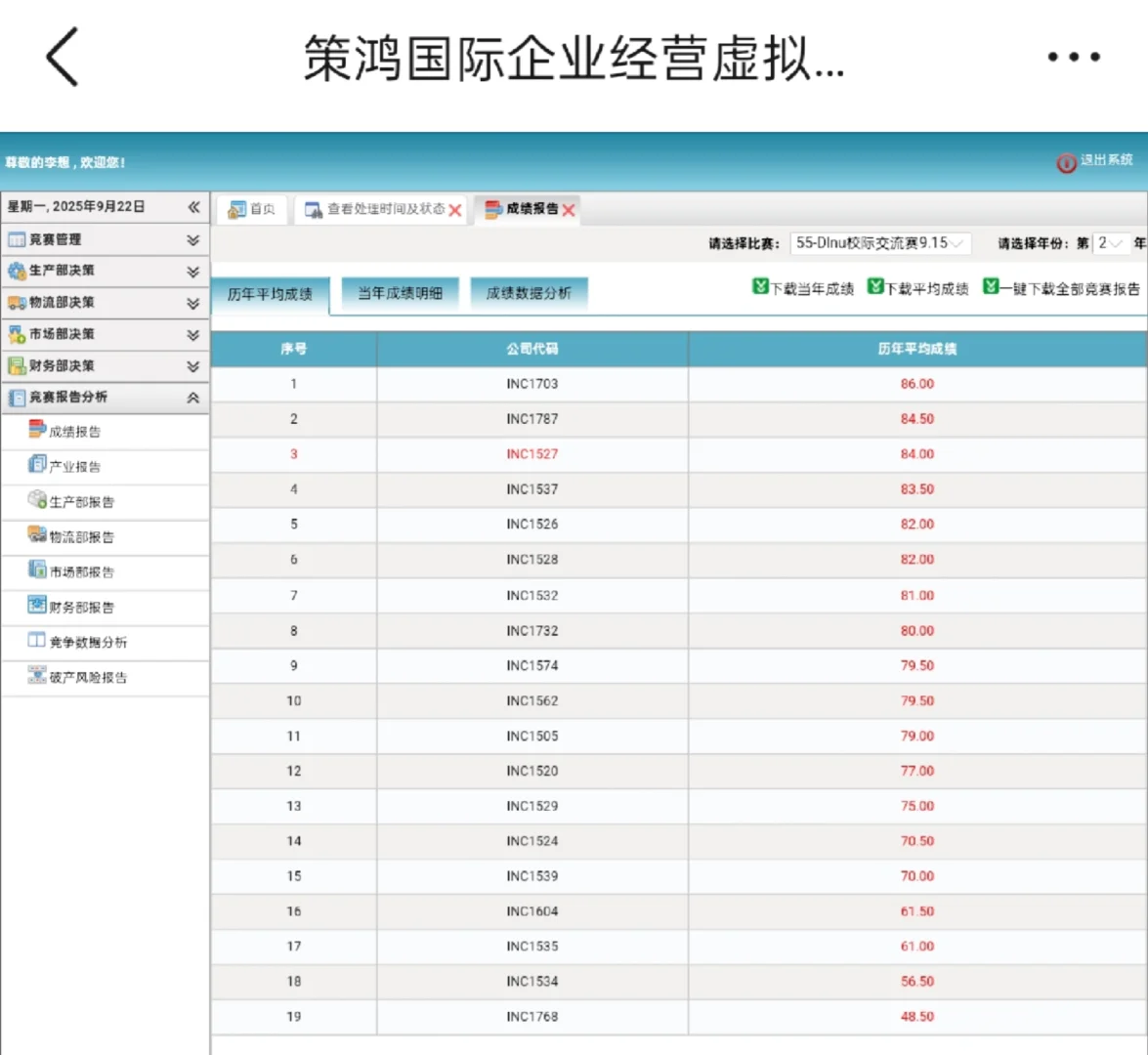Click the Excel icon for 下载平均成绩

pyautogui.click(x=874, y=287)
